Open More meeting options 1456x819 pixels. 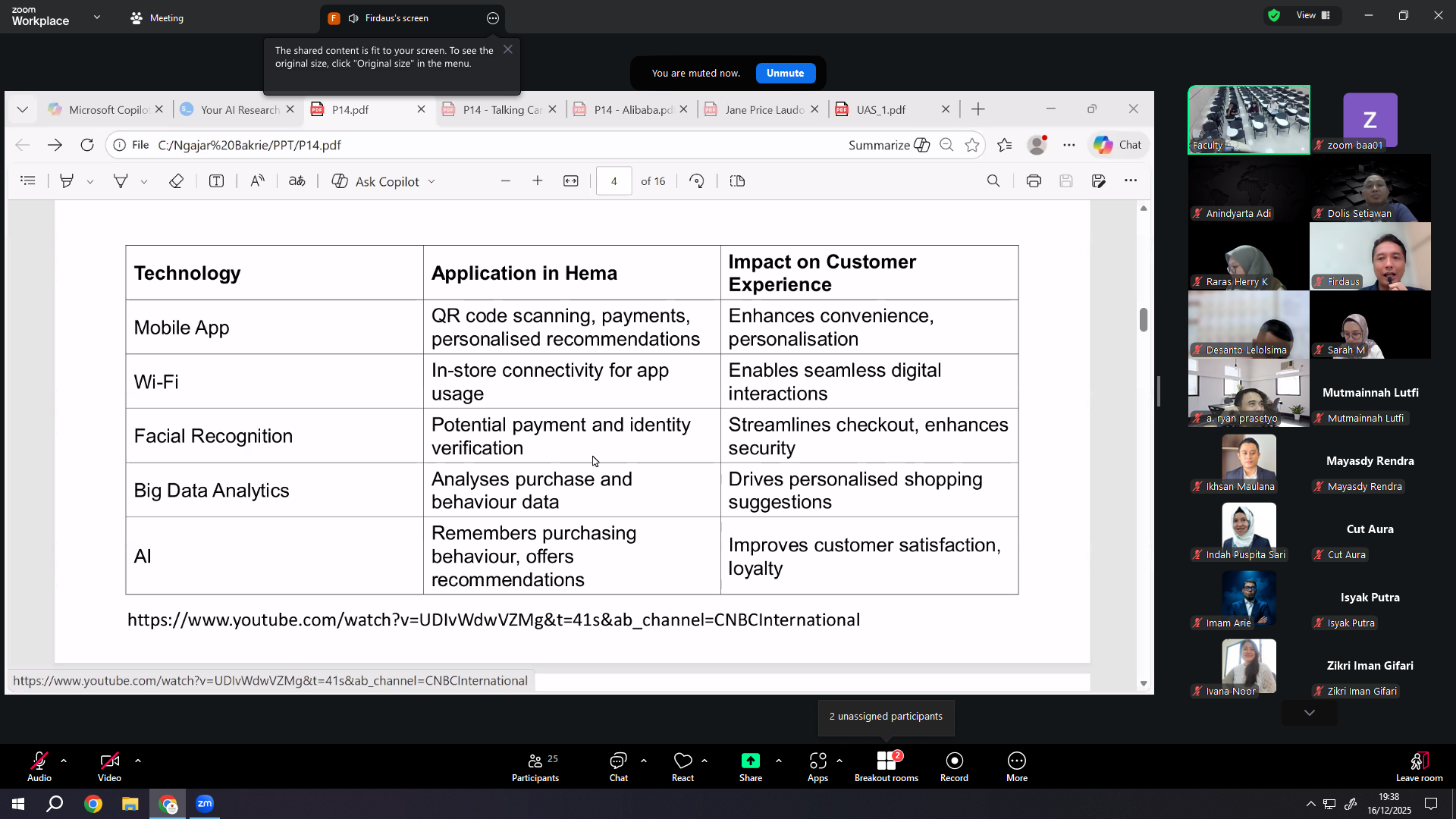(x=1017, y=767)
